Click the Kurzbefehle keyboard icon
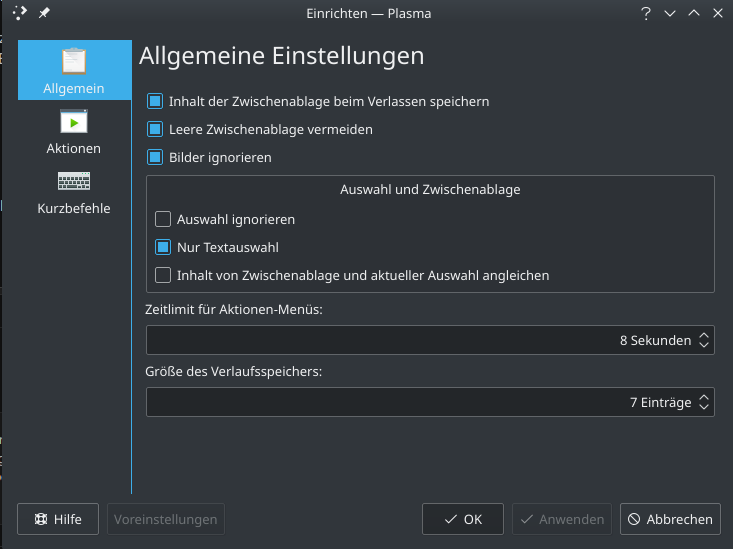733x549 pixels. click(74, 181)
